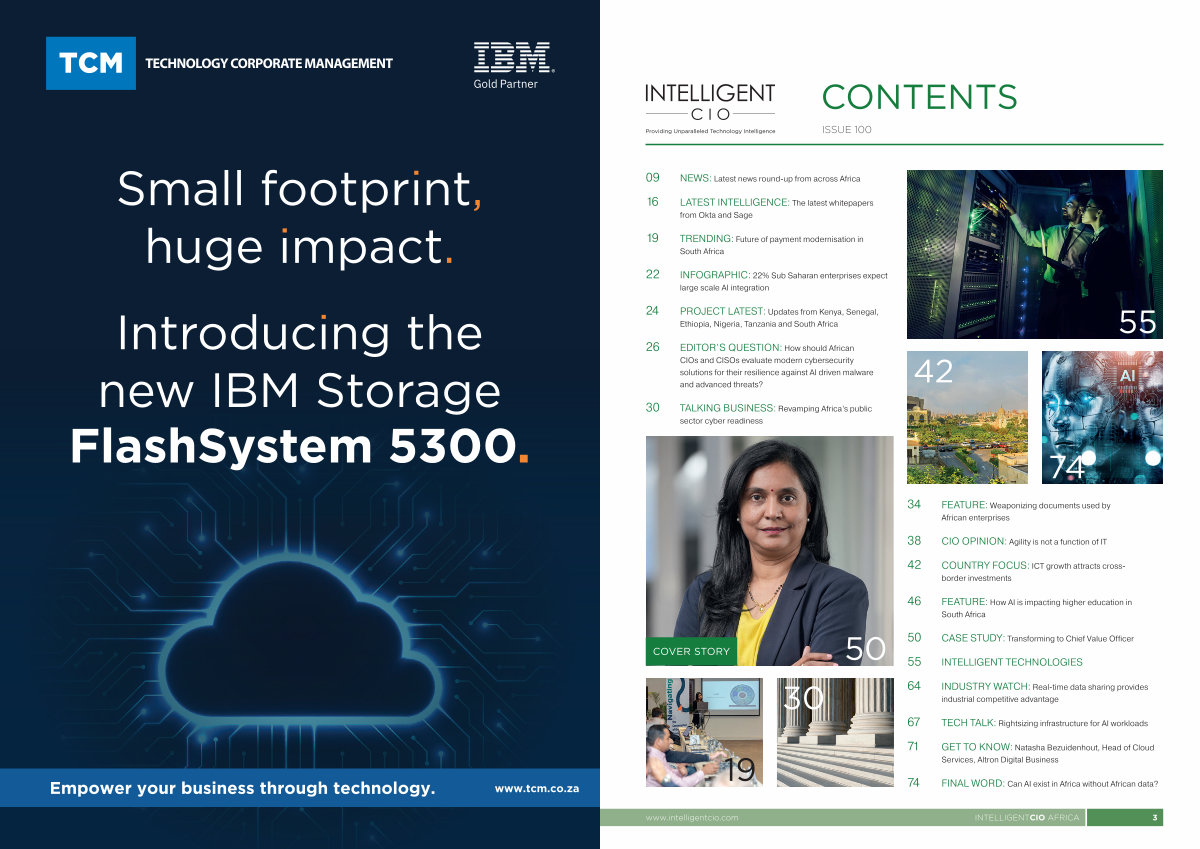Click INTELLIGENTCIO AFRICA footer text
This screenshot has height=849, width=1200.
pyautogui.click(x=1027, y=818)
